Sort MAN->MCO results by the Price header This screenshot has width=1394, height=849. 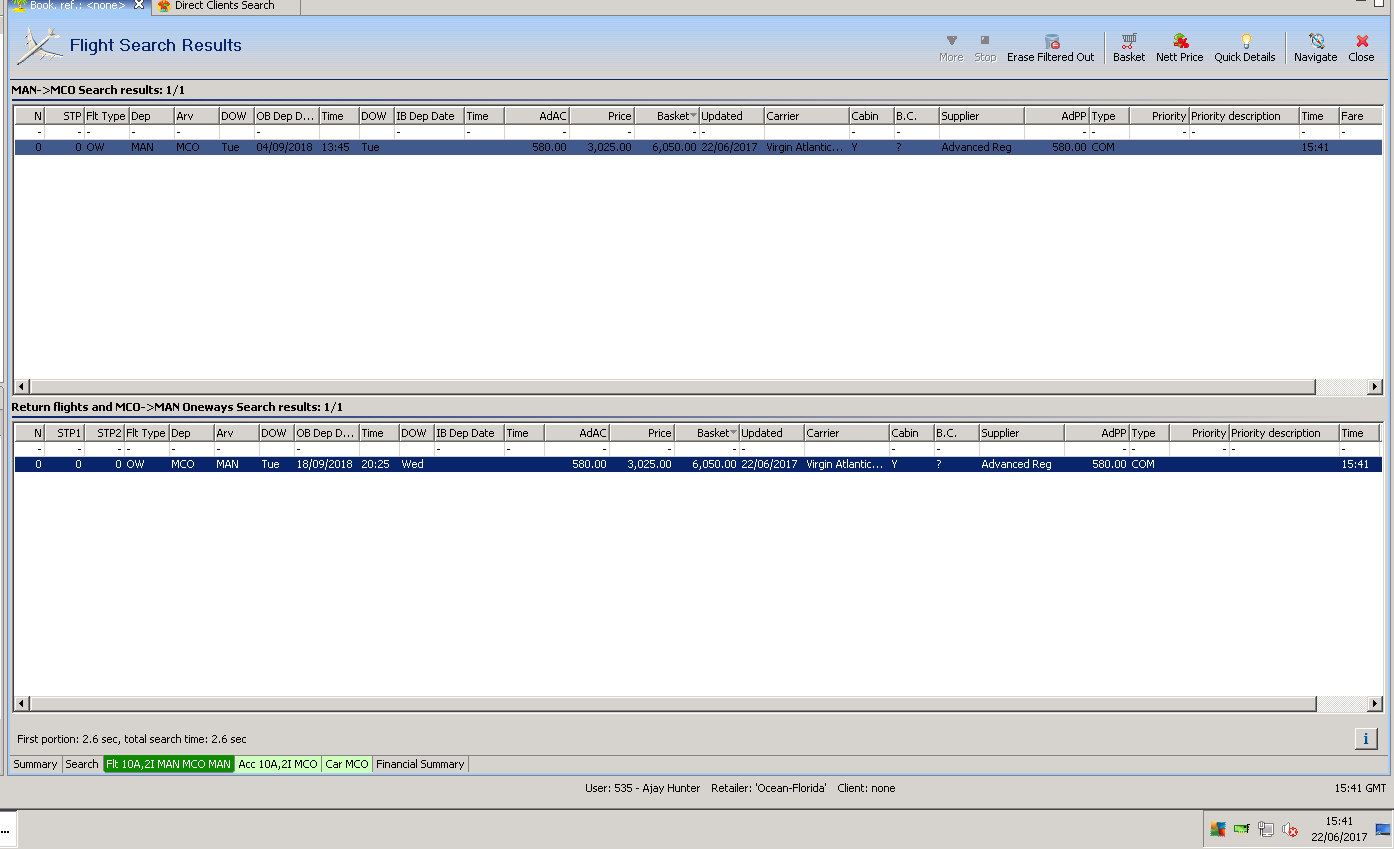(x=602, y=116)
